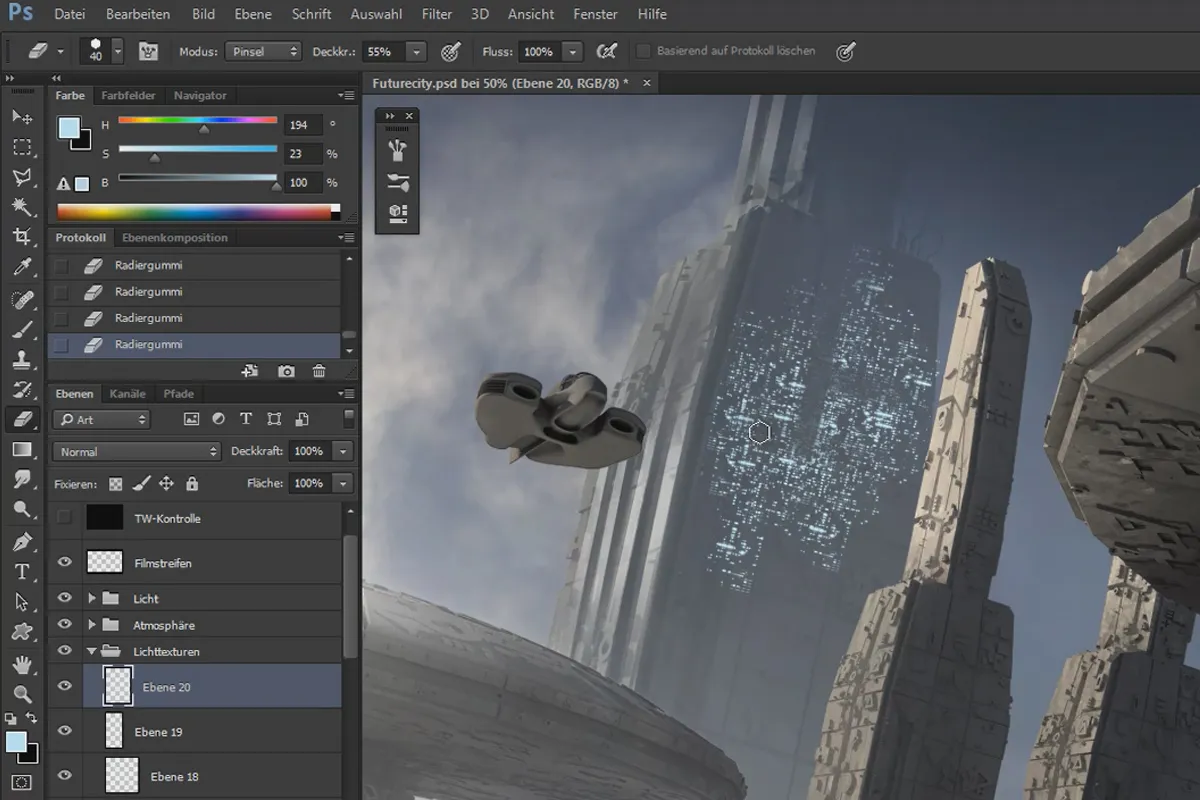1200x800 pixels.
Task: Select the Rectangular Marquee tool
Action: pos(21,147)
